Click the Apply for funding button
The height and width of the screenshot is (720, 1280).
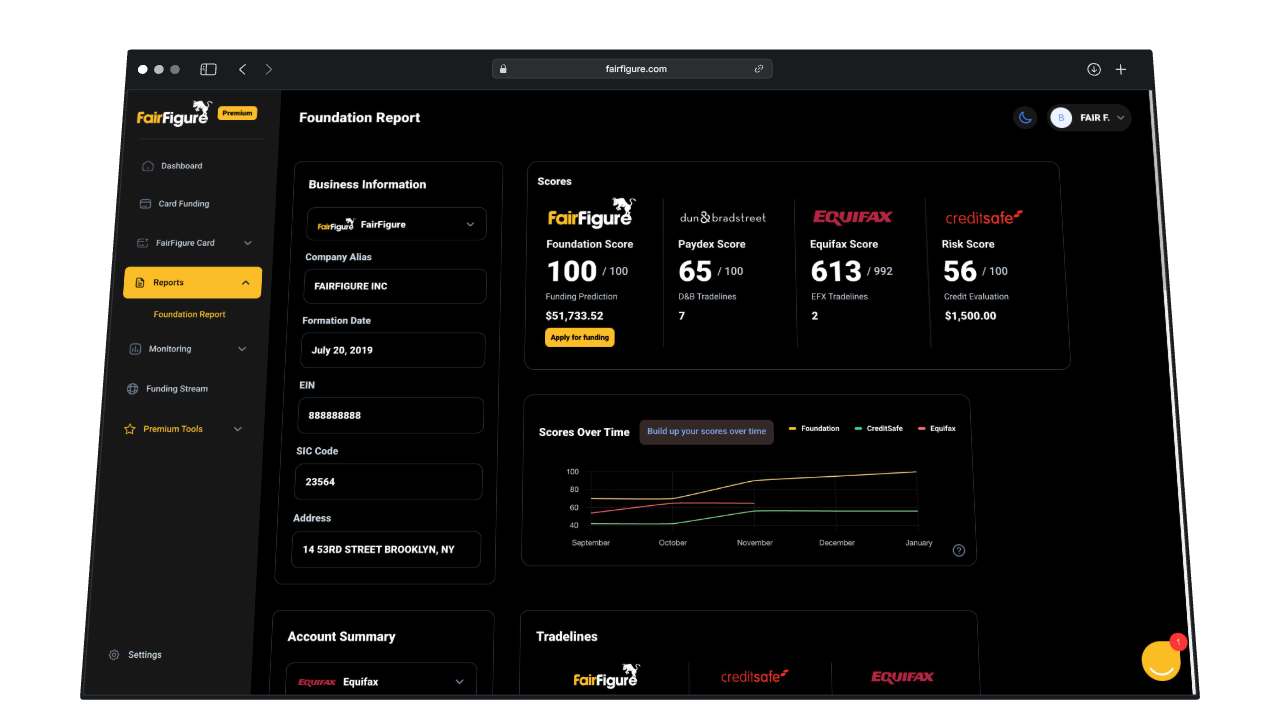pyautogui.click(x=580, y=338)
